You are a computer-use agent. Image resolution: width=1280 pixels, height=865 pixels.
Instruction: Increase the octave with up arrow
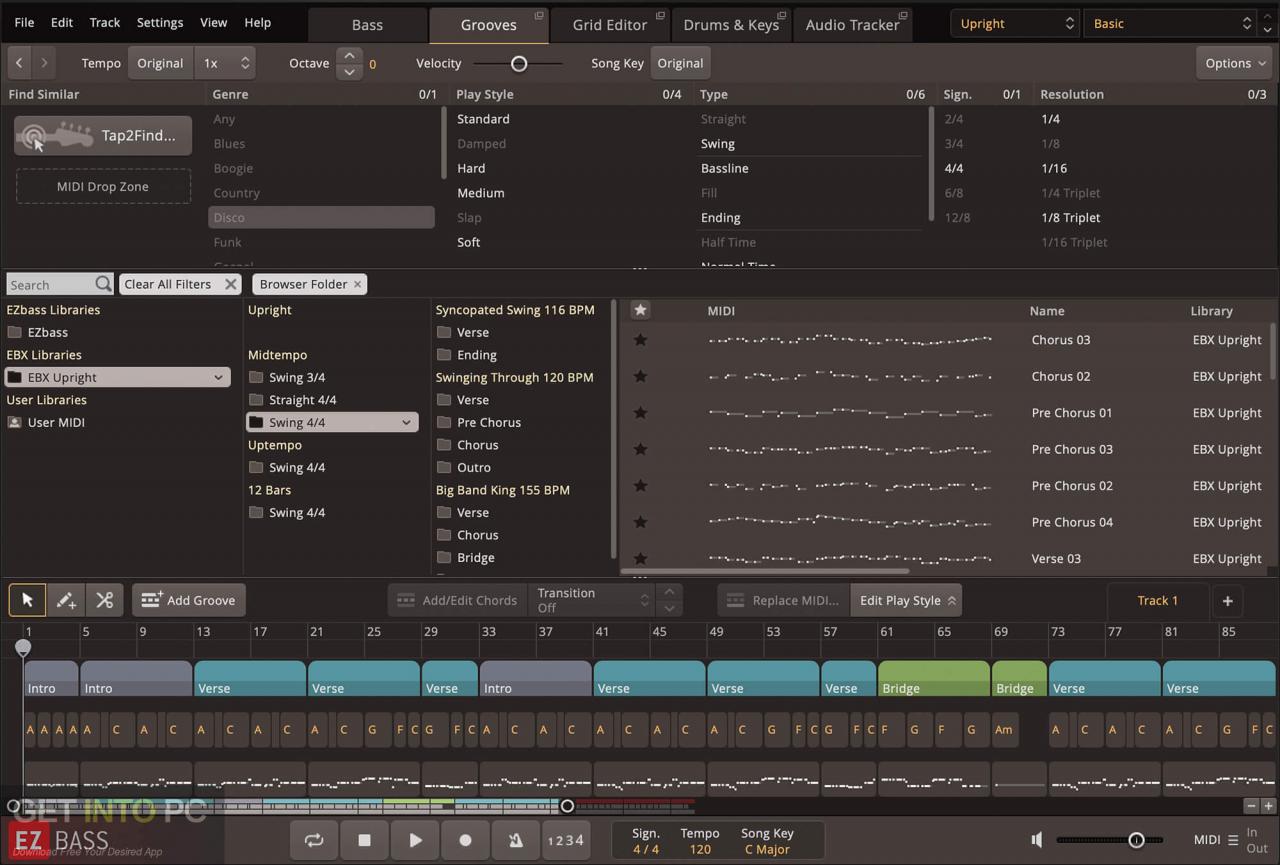pyautogui.click(x=349, y=55)
